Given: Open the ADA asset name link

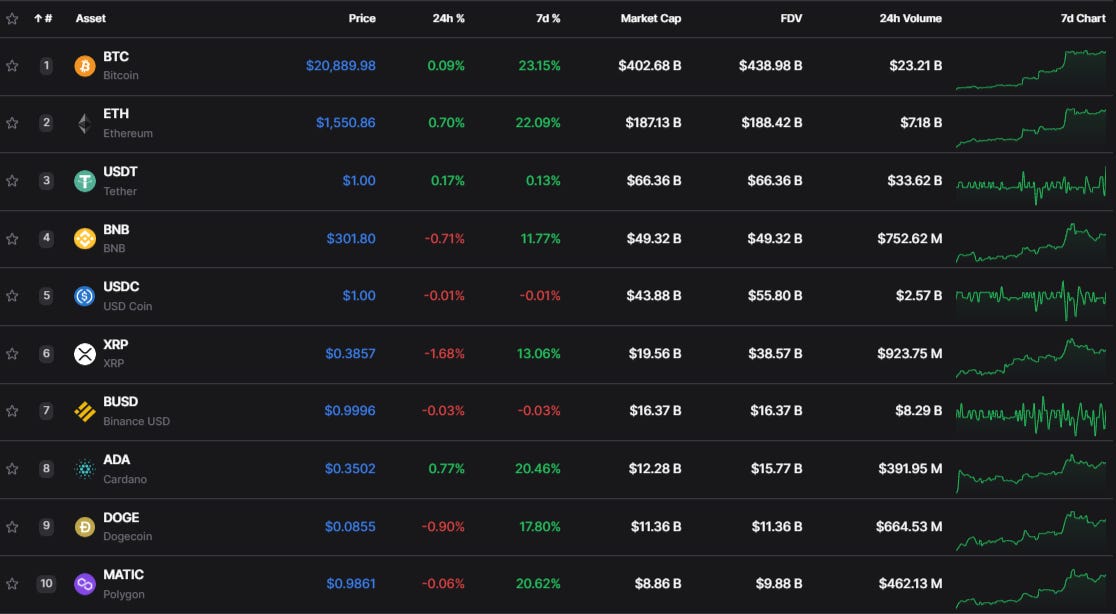Looking at the screenshot, I should [x=117, y=460].
